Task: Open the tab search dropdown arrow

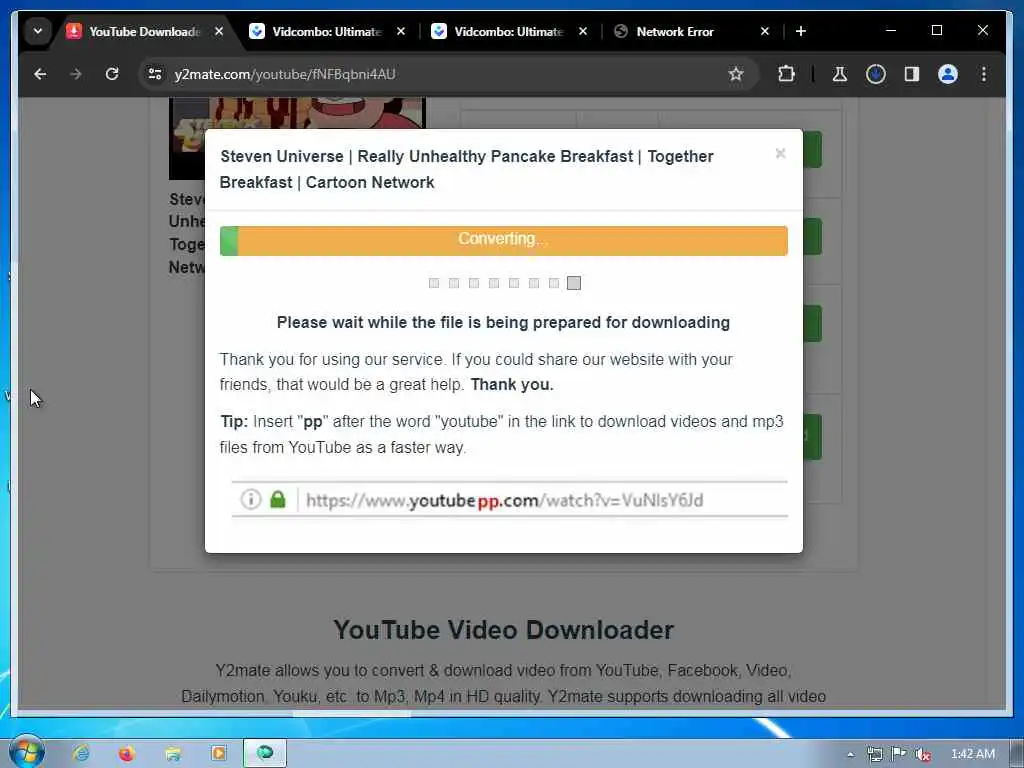Action: tap(38, 31)
